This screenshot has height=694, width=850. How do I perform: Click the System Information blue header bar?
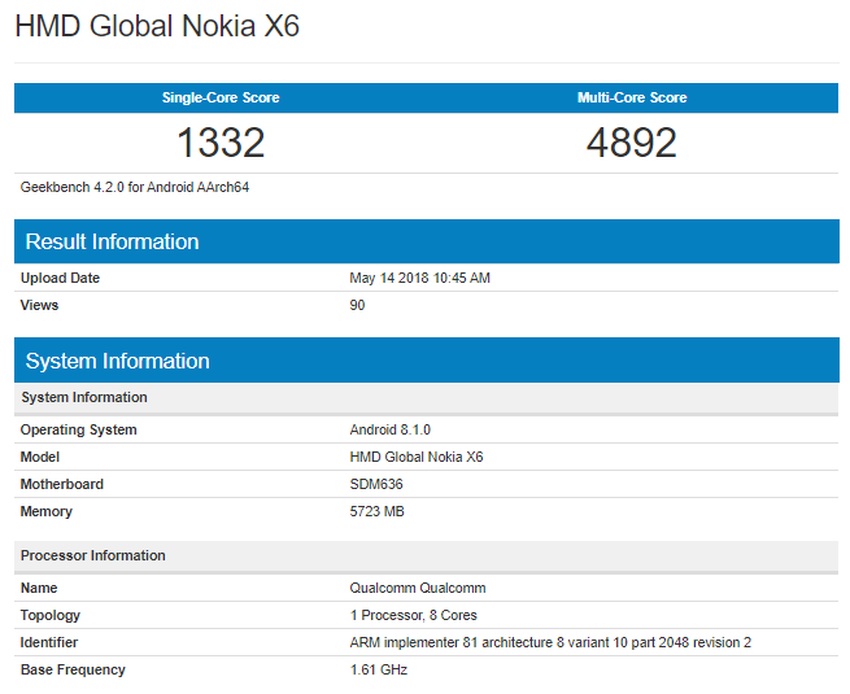click(x=117, y=360)
